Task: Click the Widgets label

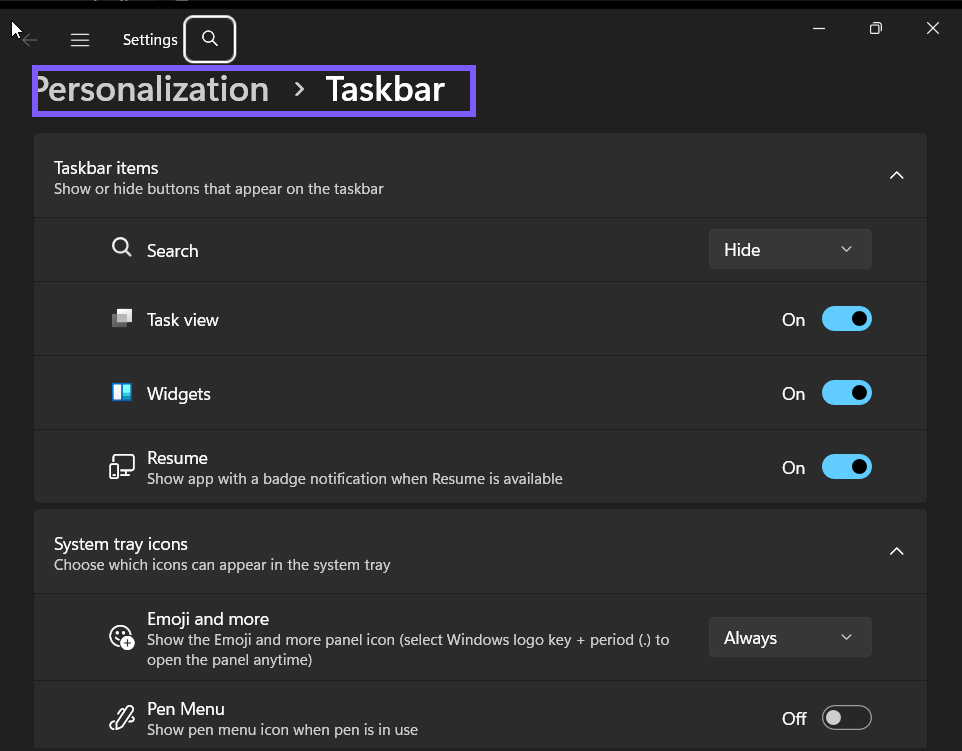Action: 179,394
